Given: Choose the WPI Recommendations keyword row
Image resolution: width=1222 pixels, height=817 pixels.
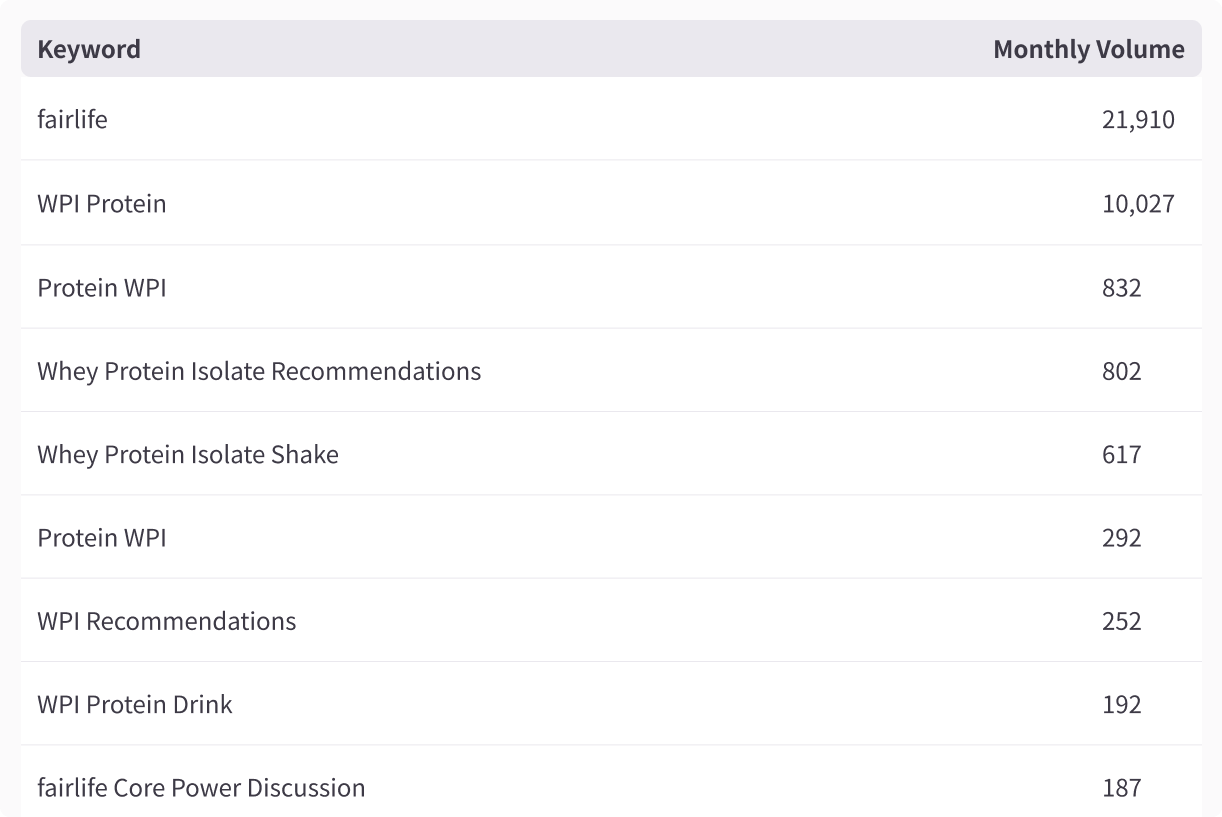Looking at the screenshot, I should (x=611, y=620).
